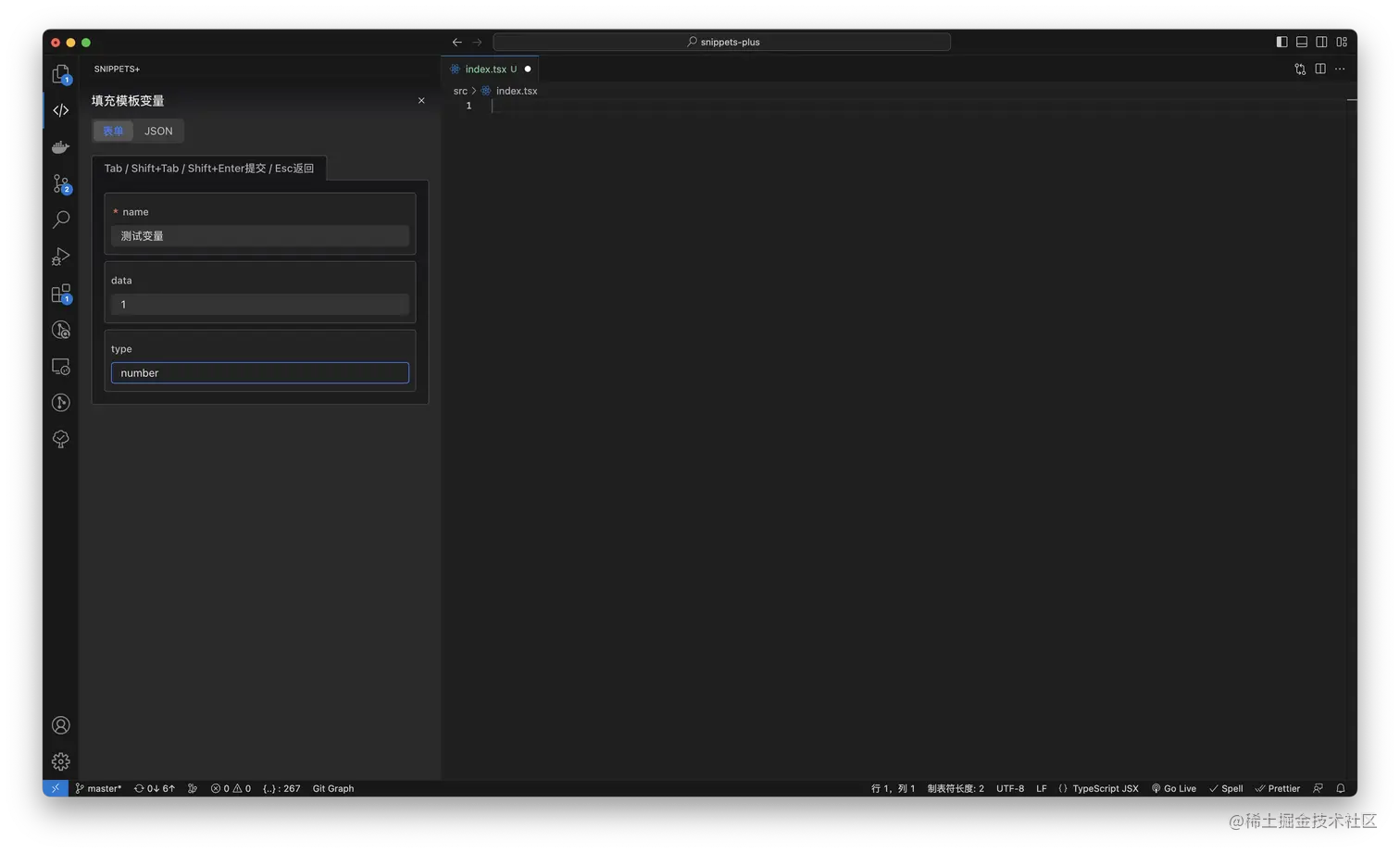Open the editor More Actions menu
The height and width of the screenshot is (853, 1400).
coord(1340,69)
